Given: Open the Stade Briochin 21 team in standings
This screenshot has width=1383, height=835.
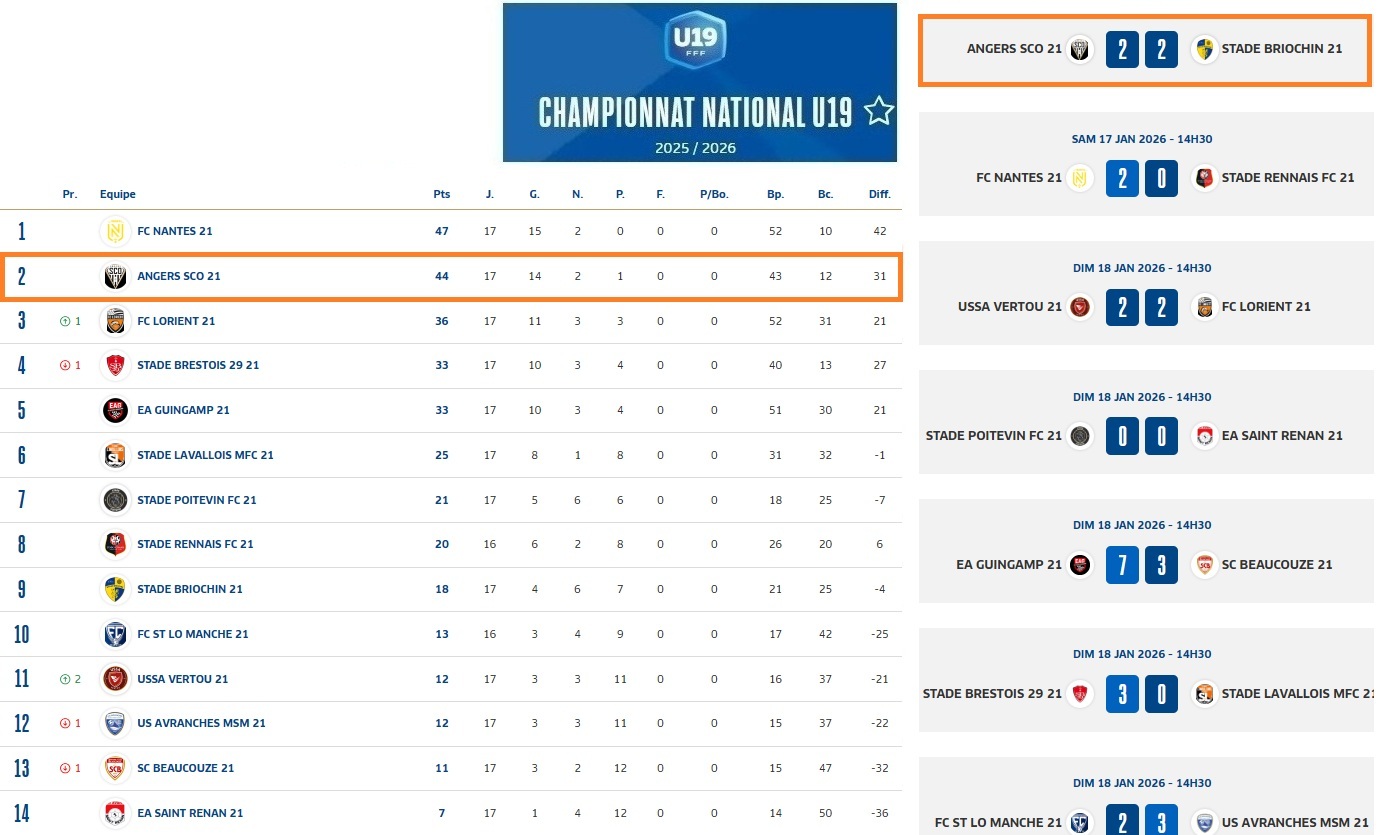Looking at the screenshot, I should pyautogui.click(x=189, y=589).
